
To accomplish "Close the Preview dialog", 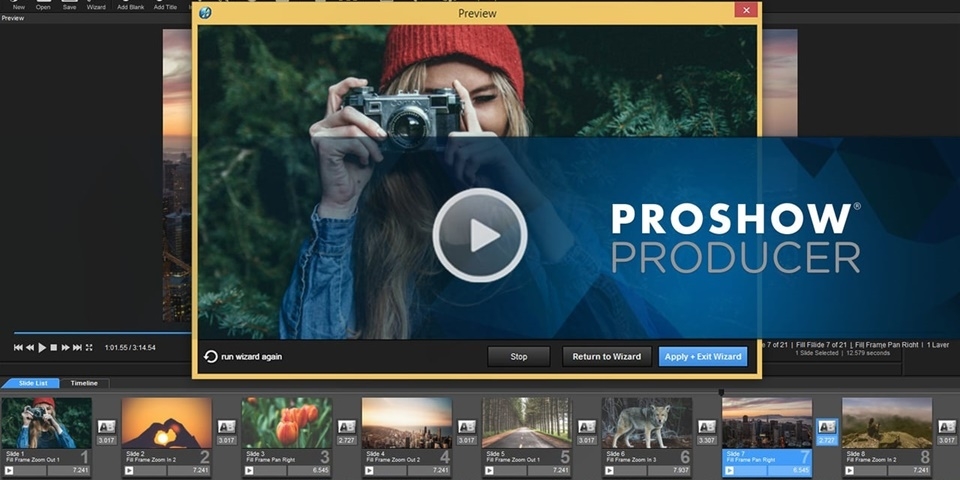I will click(x=746, y=10).
